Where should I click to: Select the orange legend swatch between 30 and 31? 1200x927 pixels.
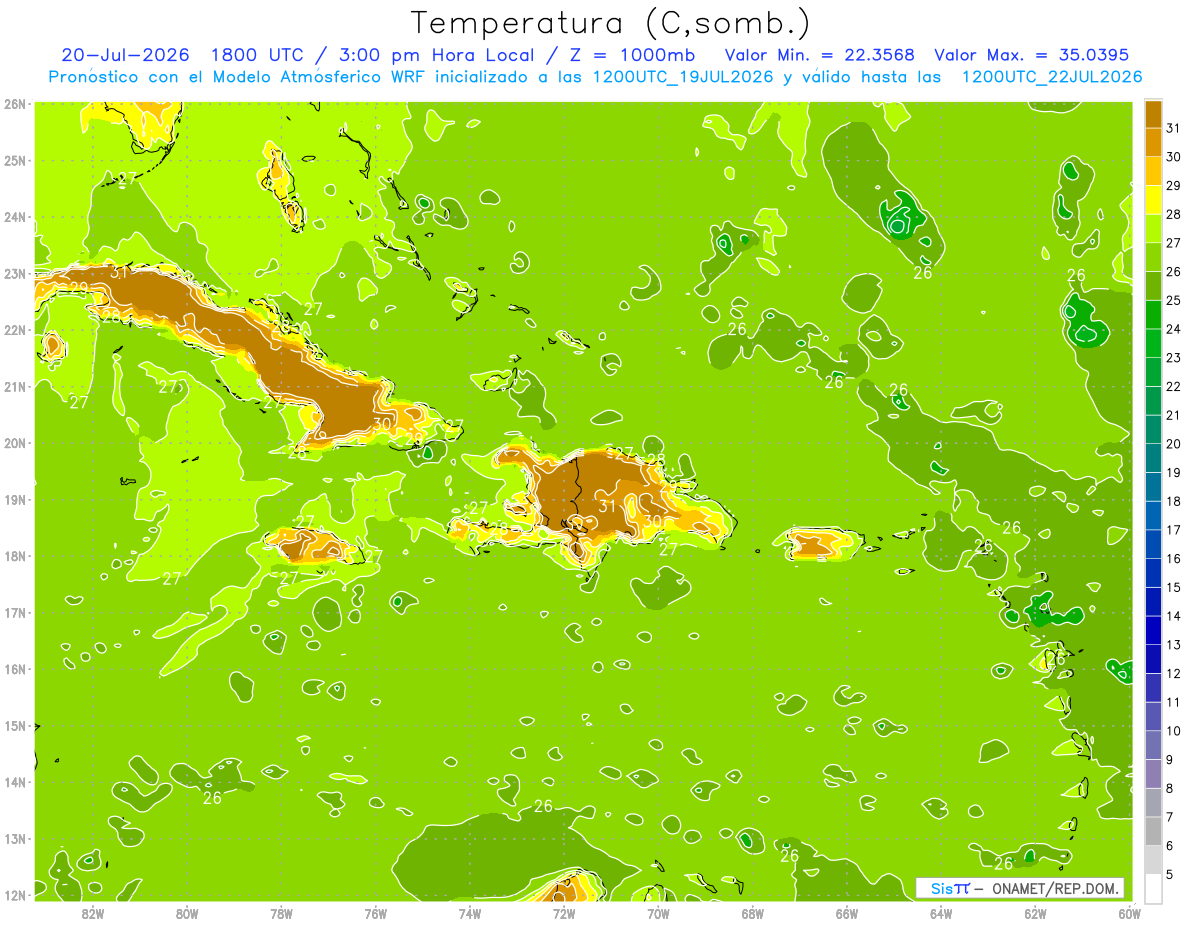[1153, 143]
